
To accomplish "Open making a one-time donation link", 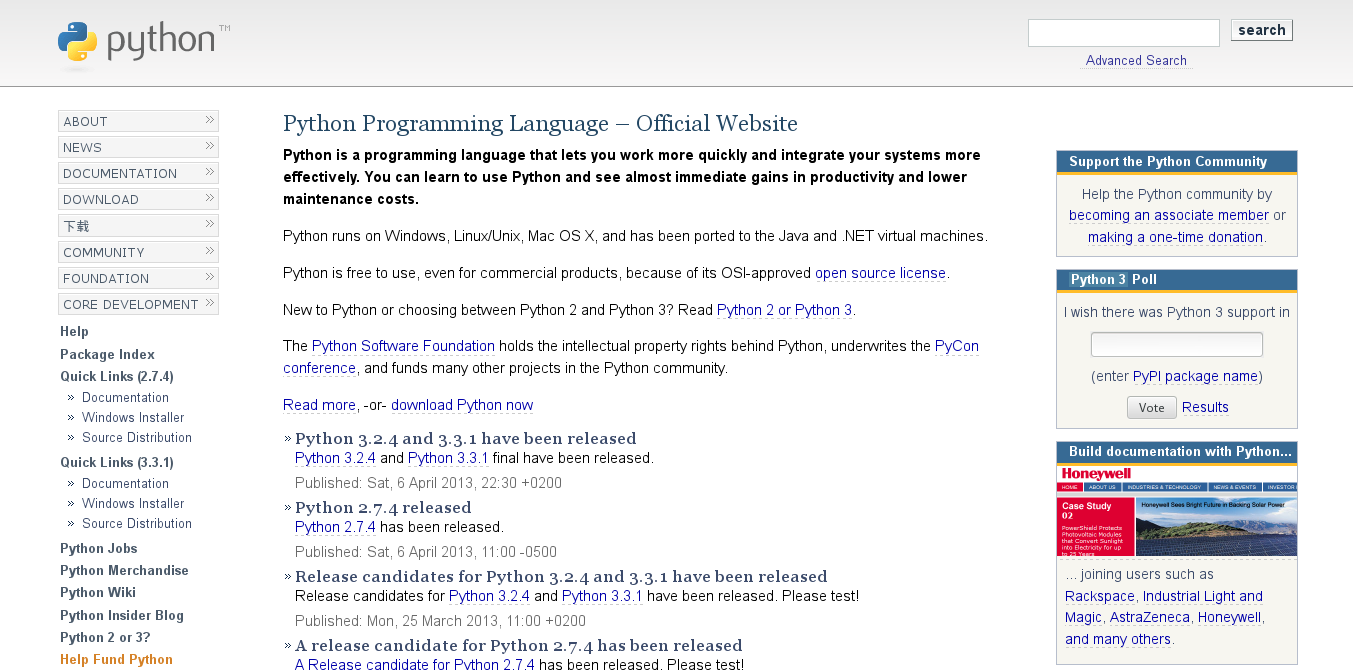I will pos(1175,237).
